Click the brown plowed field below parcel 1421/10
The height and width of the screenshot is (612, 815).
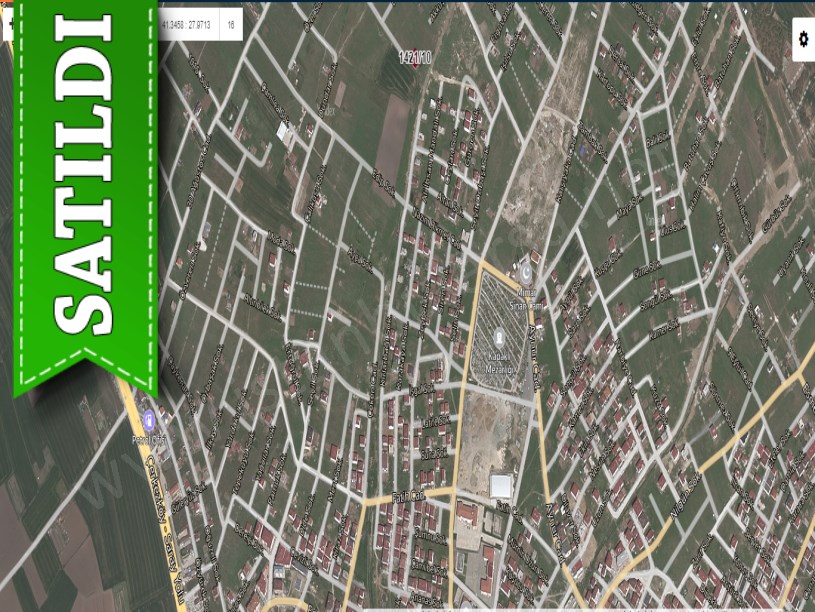coord(392,135)
